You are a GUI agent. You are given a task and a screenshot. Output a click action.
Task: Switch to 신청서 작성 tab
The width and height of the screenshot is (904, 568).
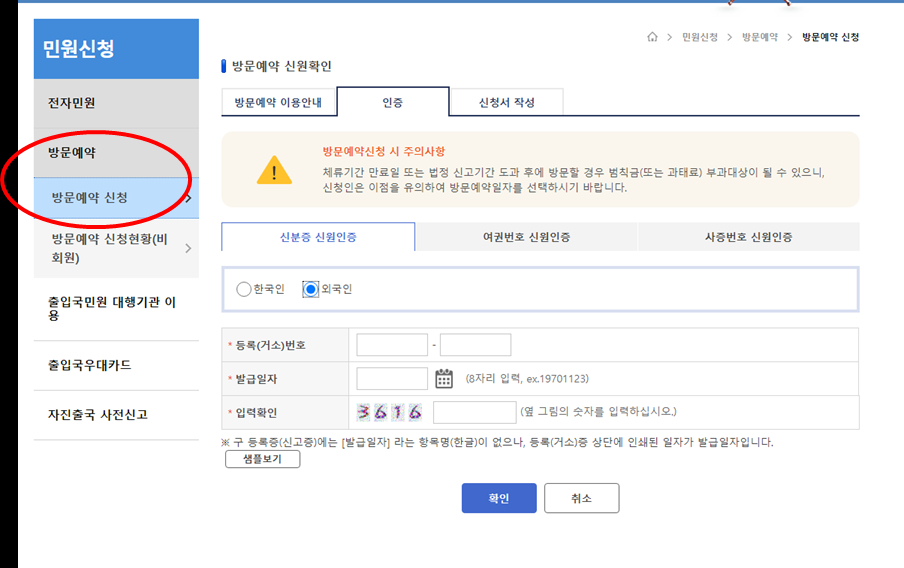tap(506, 103)
